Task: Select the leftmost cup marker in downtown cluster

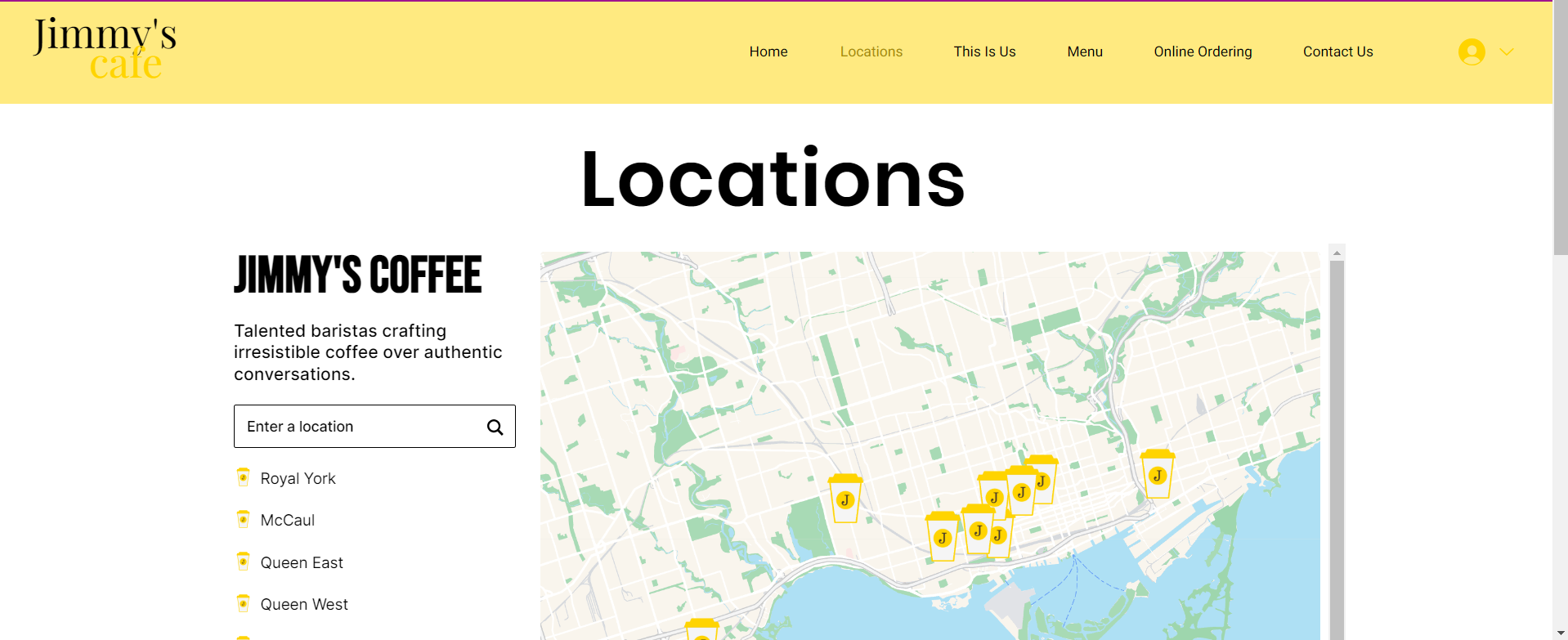Action: pyautogui.click(x=942, y=536)
